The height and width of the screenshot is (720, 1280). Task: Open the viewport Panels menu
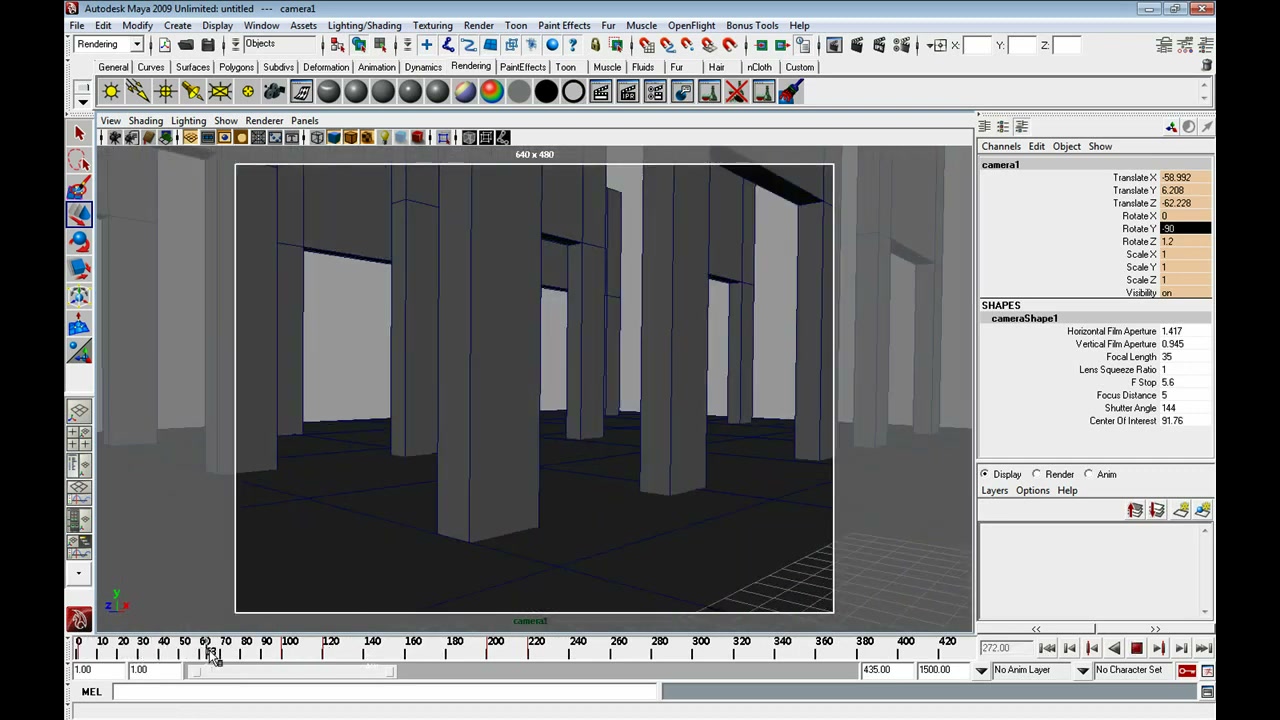click(x=304, y=121)
